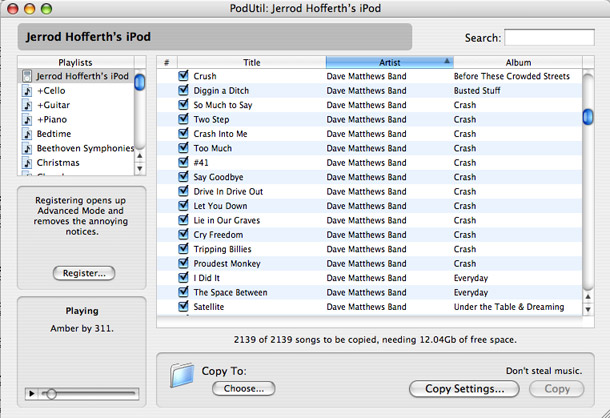Click Everyday album in I Did It row

471,278
